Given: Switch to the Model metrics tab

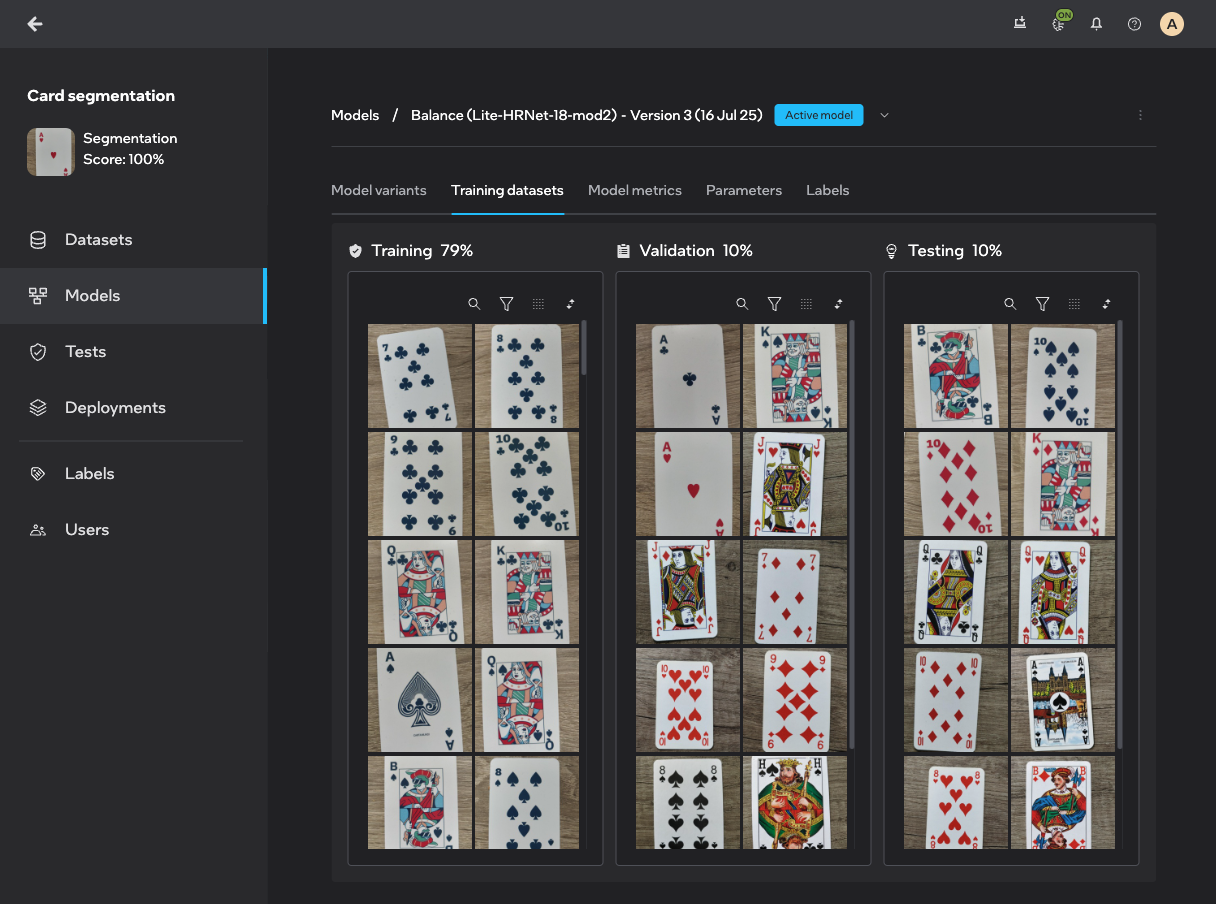Looking at the screenshot, I should [634, 190].
